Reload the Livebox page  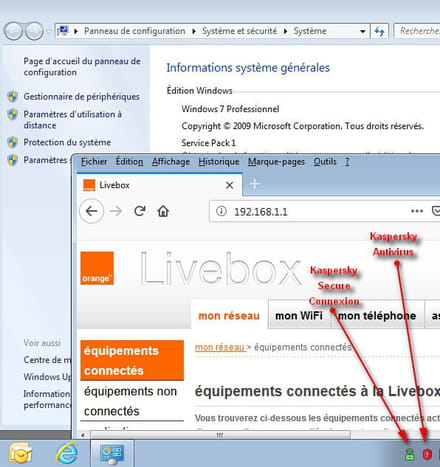click(140, 211)
